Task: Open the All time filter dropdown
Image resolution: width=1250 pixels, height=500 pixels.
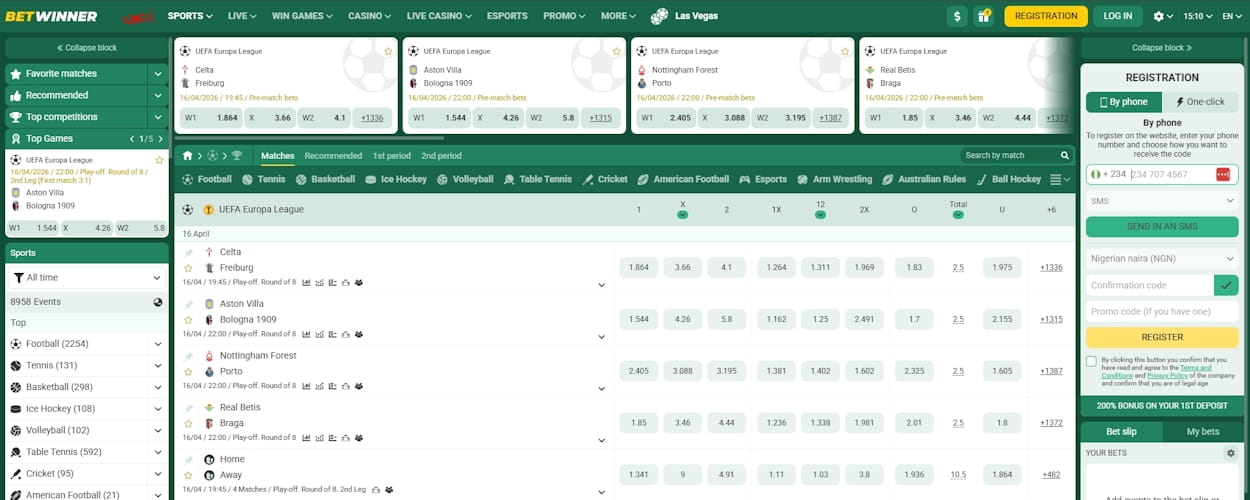Action: [87, 277]
